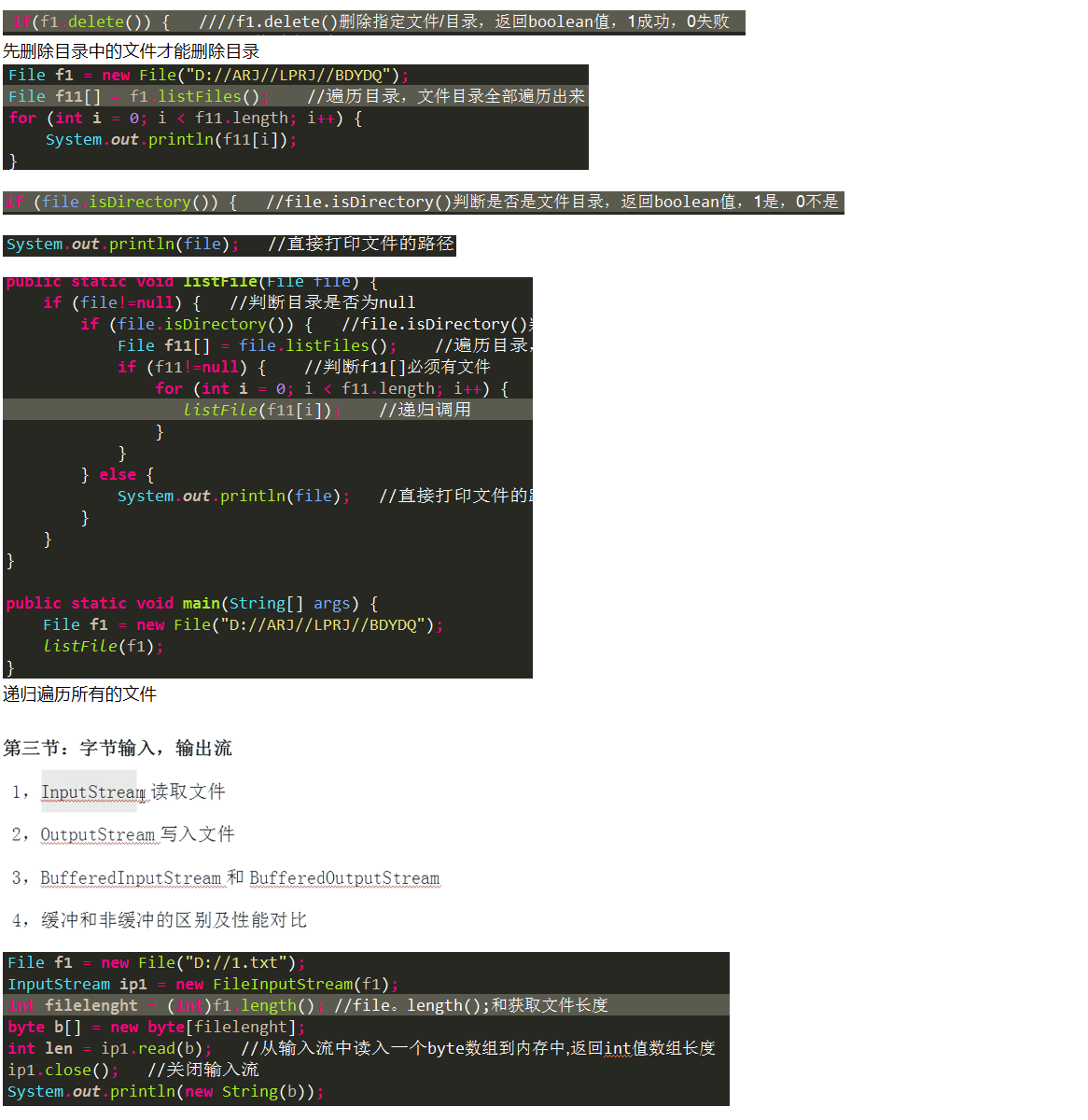Image resolution: width=1088 pixels, height=1120 pixels.
Task: Click the highlighted 'int filelenght = (int)f1.length();' line
Action: click(x=166, y=1006)
